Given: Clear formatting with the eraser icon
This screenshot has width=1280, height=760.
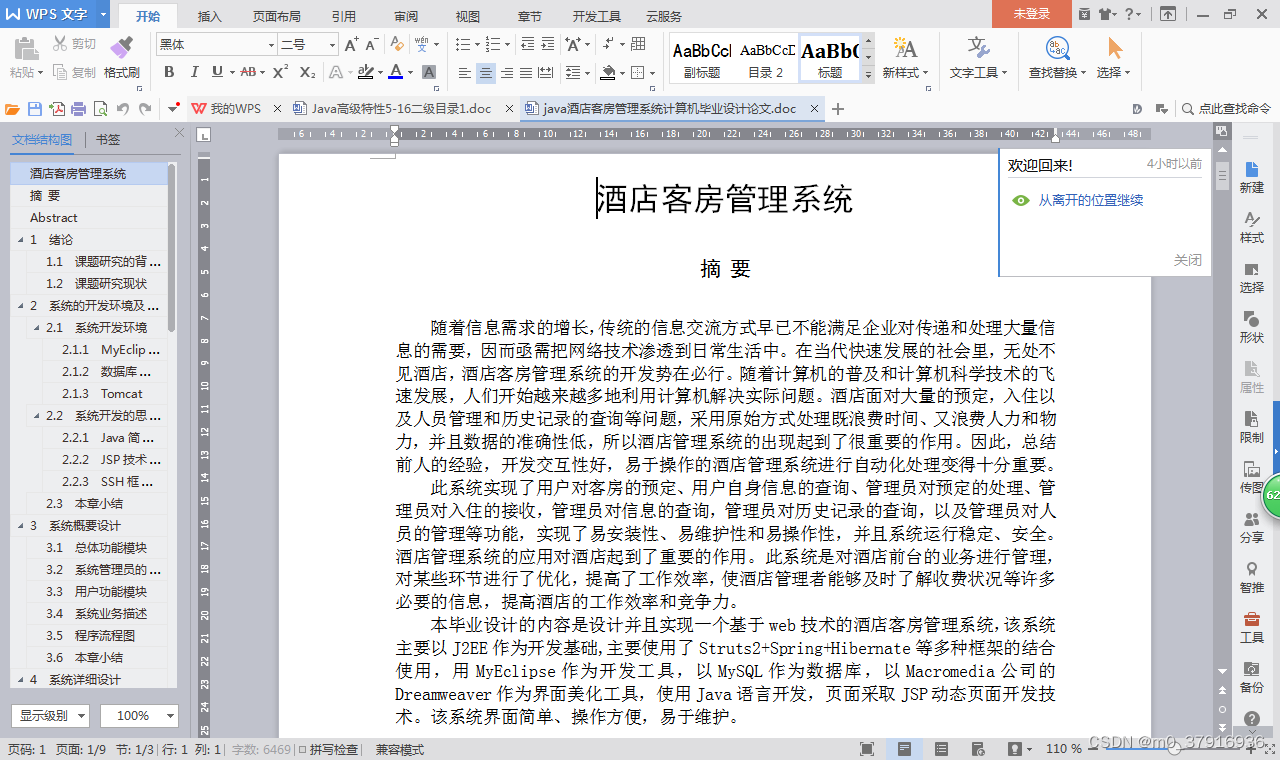Looking at the screenshot, I should pyautogui.click(x=397, y=45).
